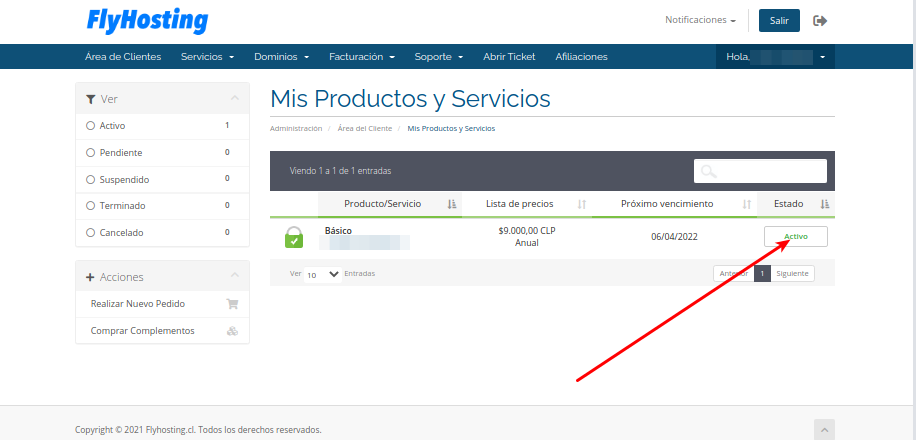Image resolution: width=916 pixels, height=440 pixels.
Task: Open the Soporte menu dropdown
Action: (439, 57)
